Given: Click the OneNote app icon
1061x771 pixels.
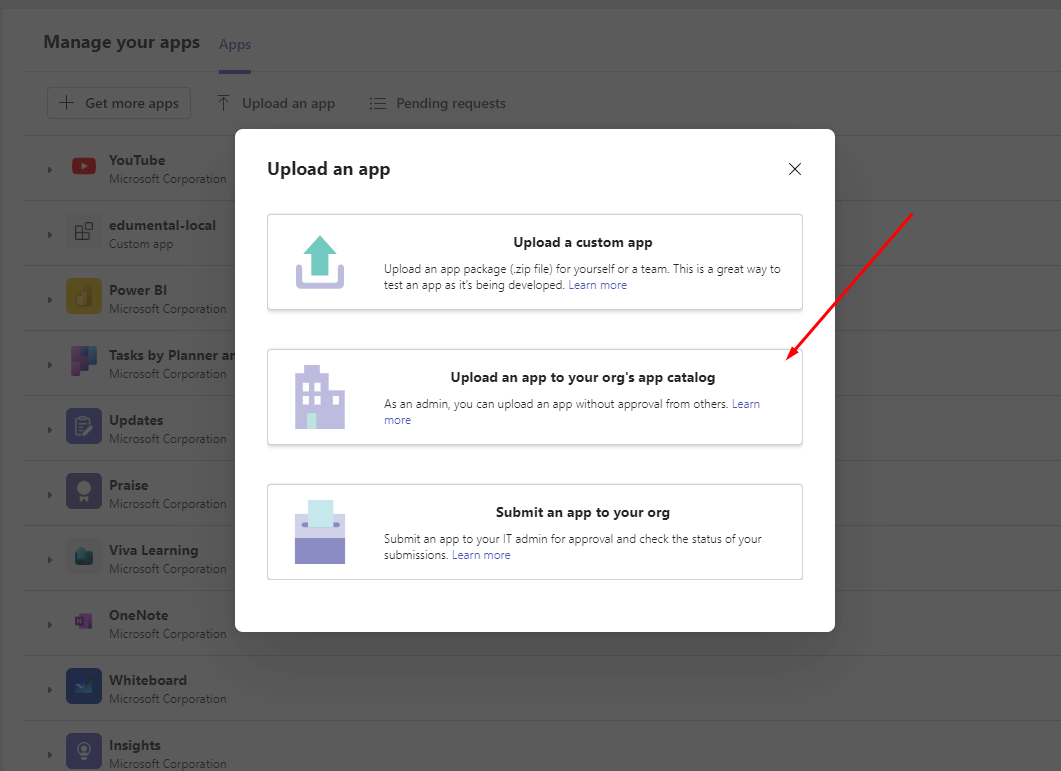Looking at the screenshot, I should (84, 621).
